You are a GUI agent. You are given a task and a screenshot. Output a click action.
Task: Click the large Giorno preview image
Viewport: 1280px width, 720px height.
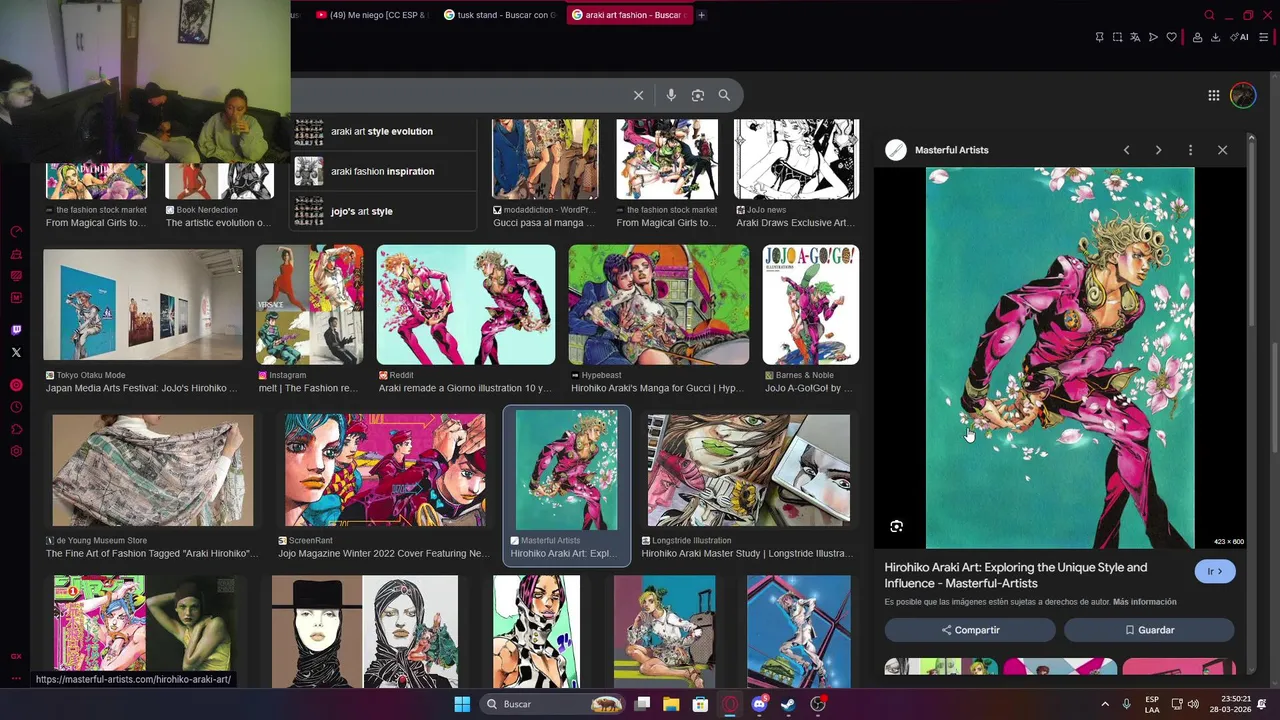(1060, 358)
